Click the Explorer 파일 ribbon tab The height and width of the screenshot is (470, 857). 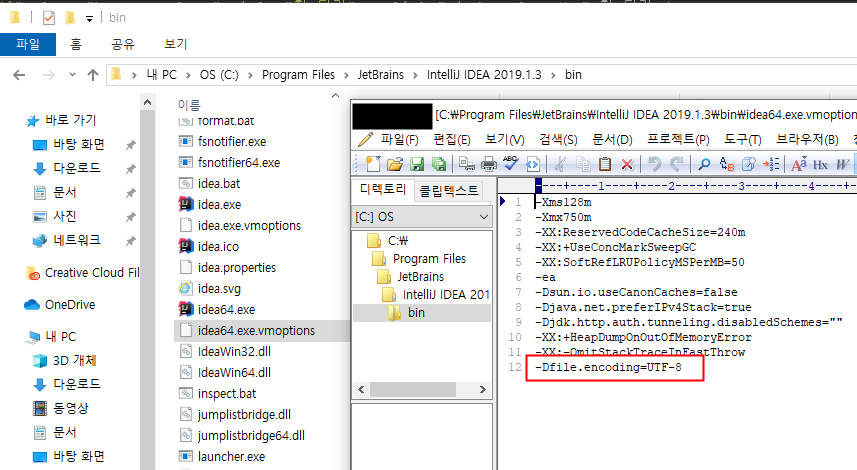(28, 44)
